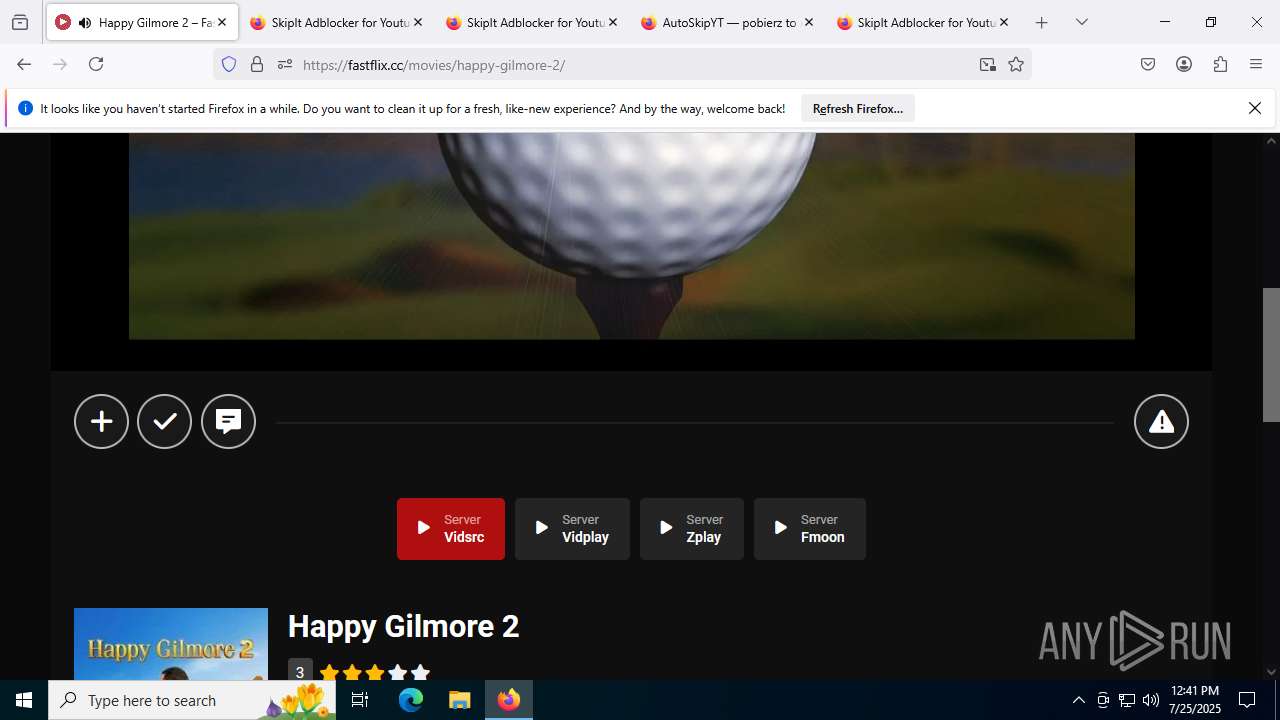Switch to second tab SkipIt Adblocker
Screen dimensions: 1280x720
pyautogui.click(x=336, y=22)
